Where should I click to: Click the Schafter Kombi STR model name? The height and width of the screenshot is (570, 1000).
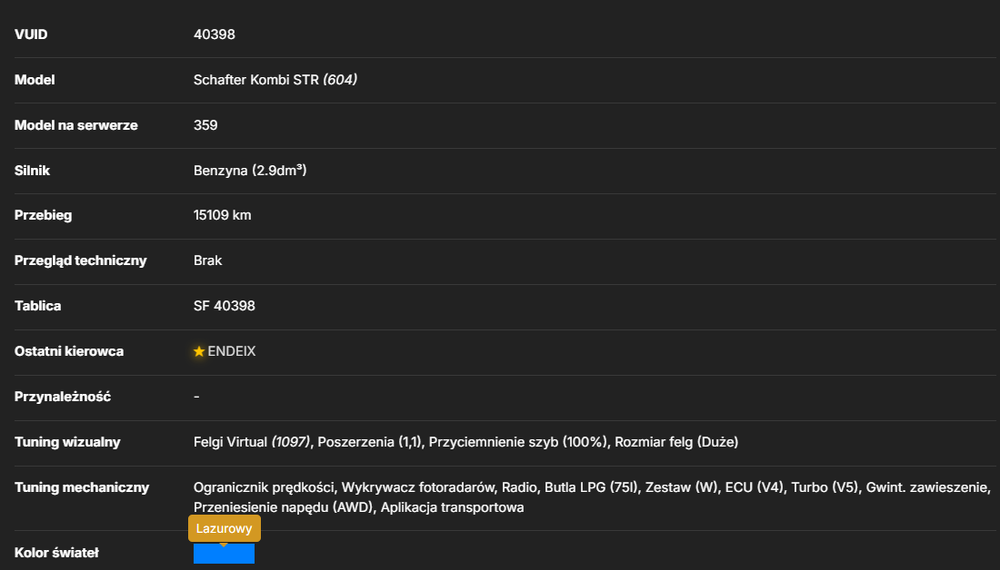click(256, 80)
